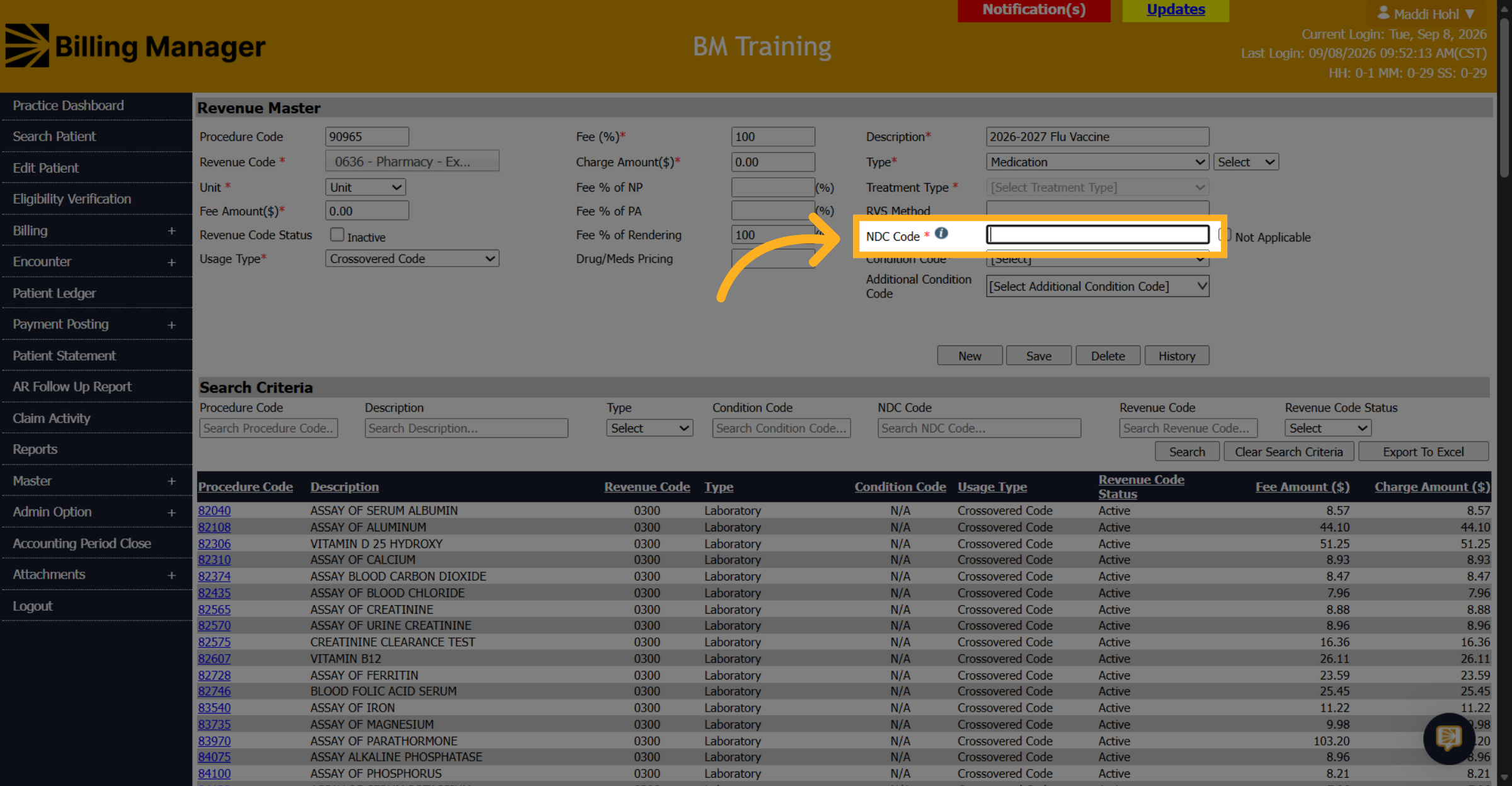Open the Maddi Hohl user menu
The height and width of the screenshot is (786, 1512).
(x=1426, y=13)
